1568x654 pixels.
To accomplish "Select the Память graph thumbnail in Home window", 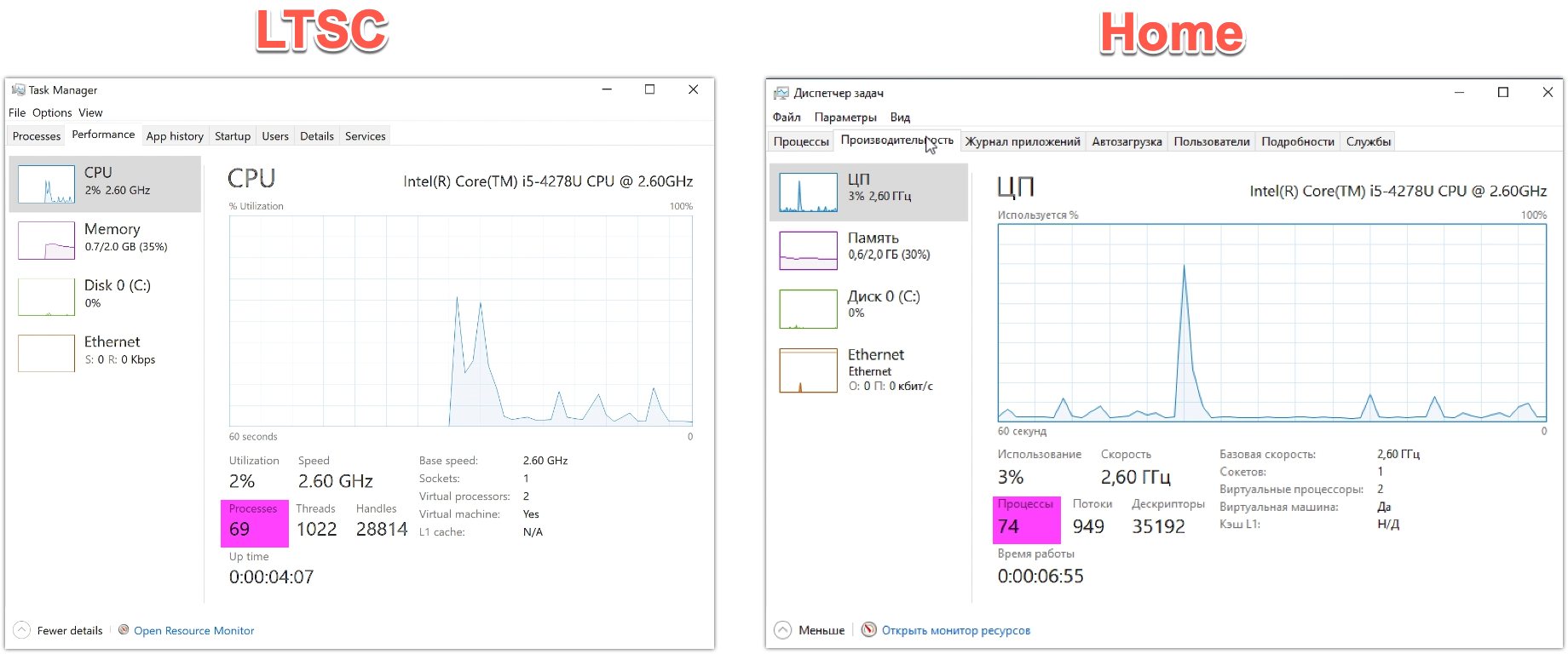I will coord(809,250).
